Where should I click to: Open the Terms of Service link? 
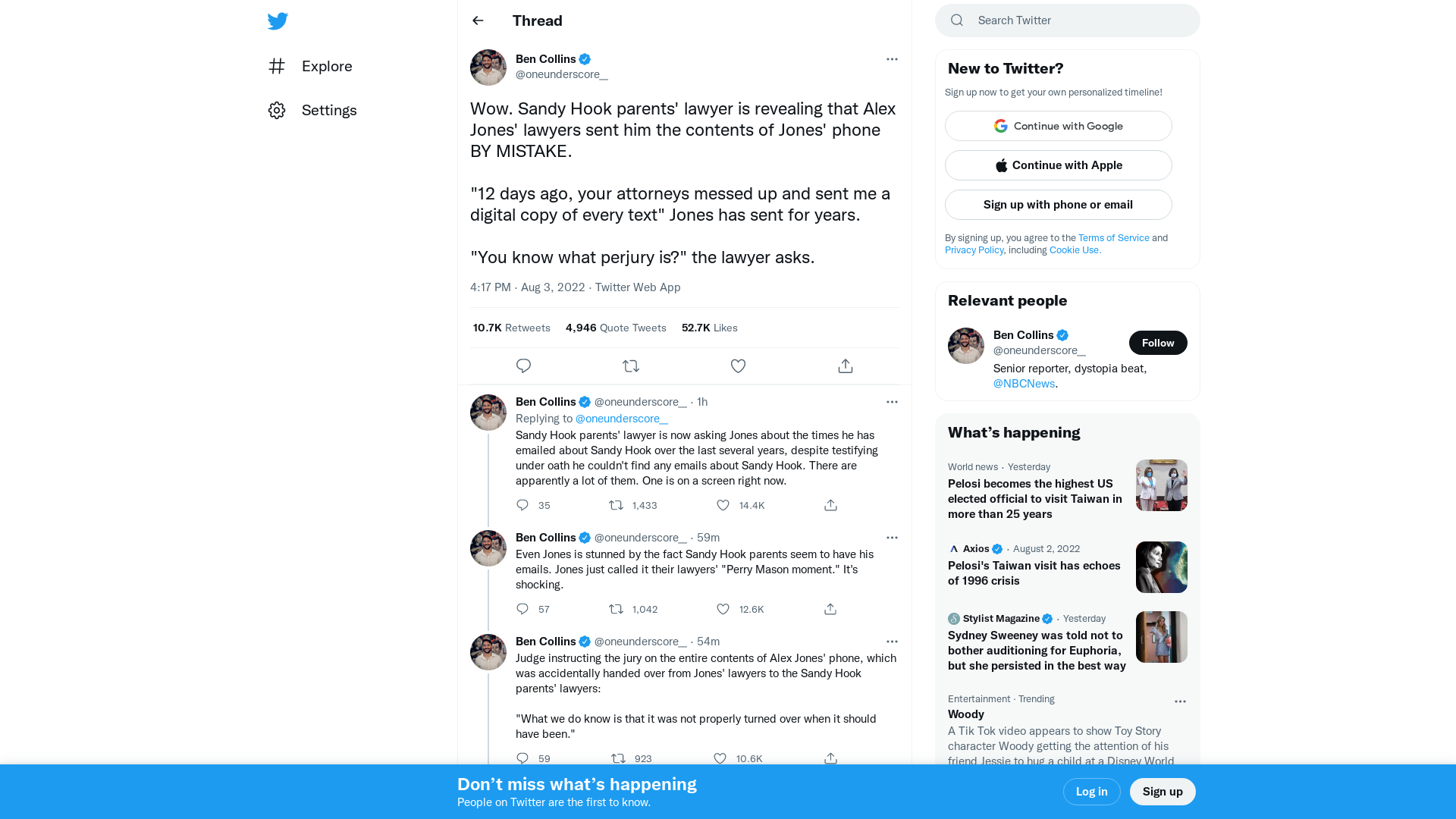coord(1113,237)
